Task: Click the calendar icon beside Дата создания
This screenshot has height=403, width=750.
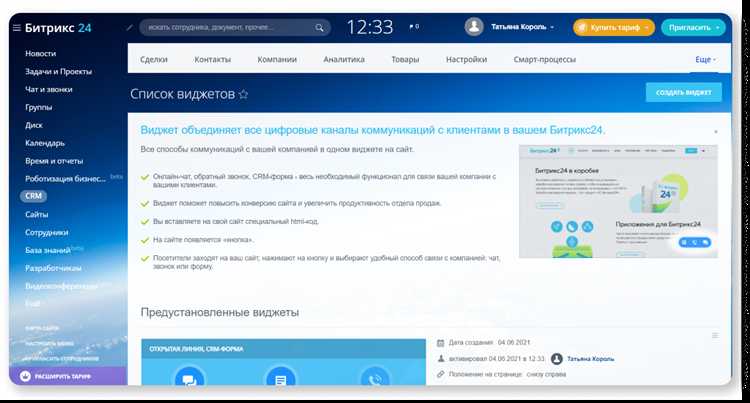Action: (x=441, y=343)
